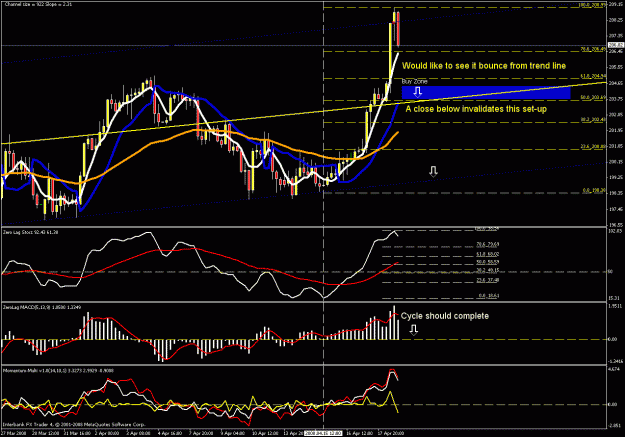The image size is (625, 437).
Task: Click the white arrow object above the lower channel line
Action: [433, 171]
